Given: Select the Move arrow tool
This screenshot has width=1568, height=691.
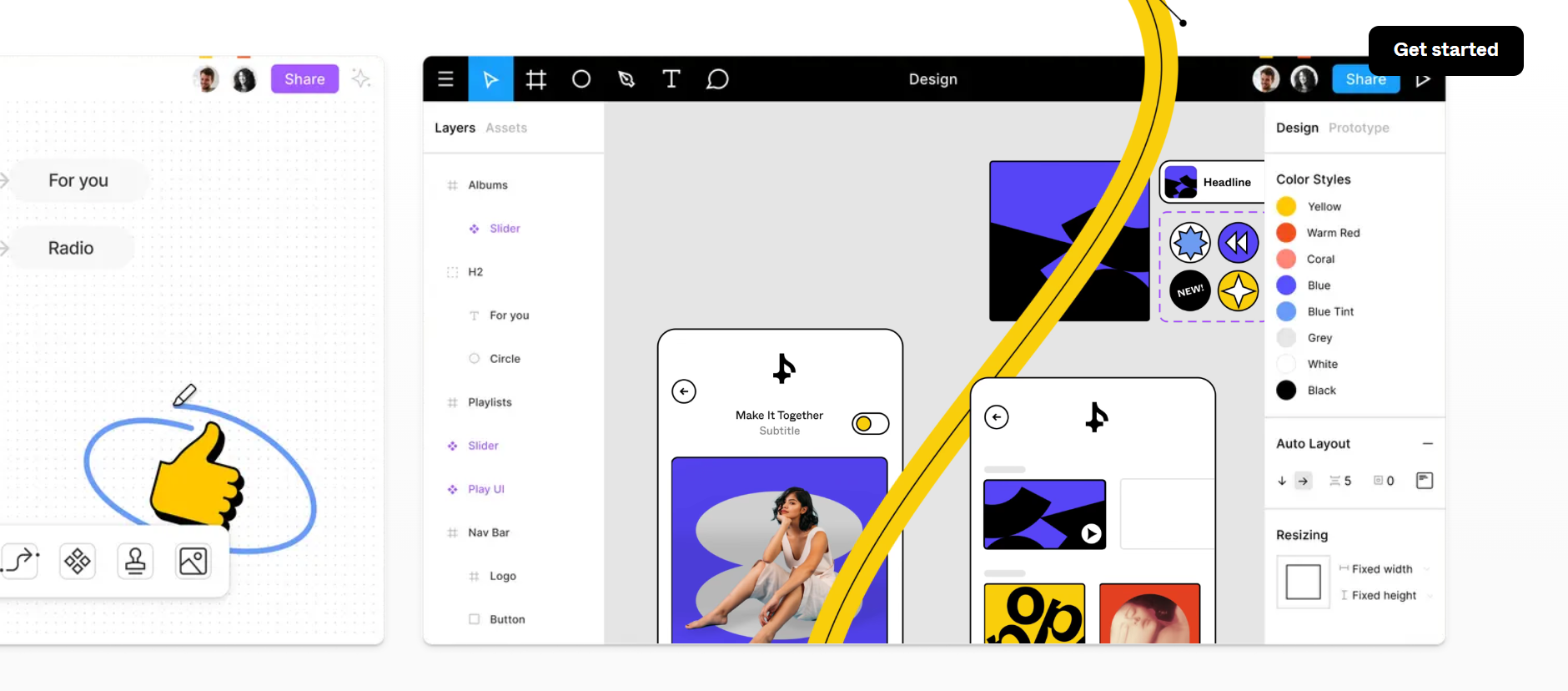Looking at the screenshot, I should pos(490,79).
